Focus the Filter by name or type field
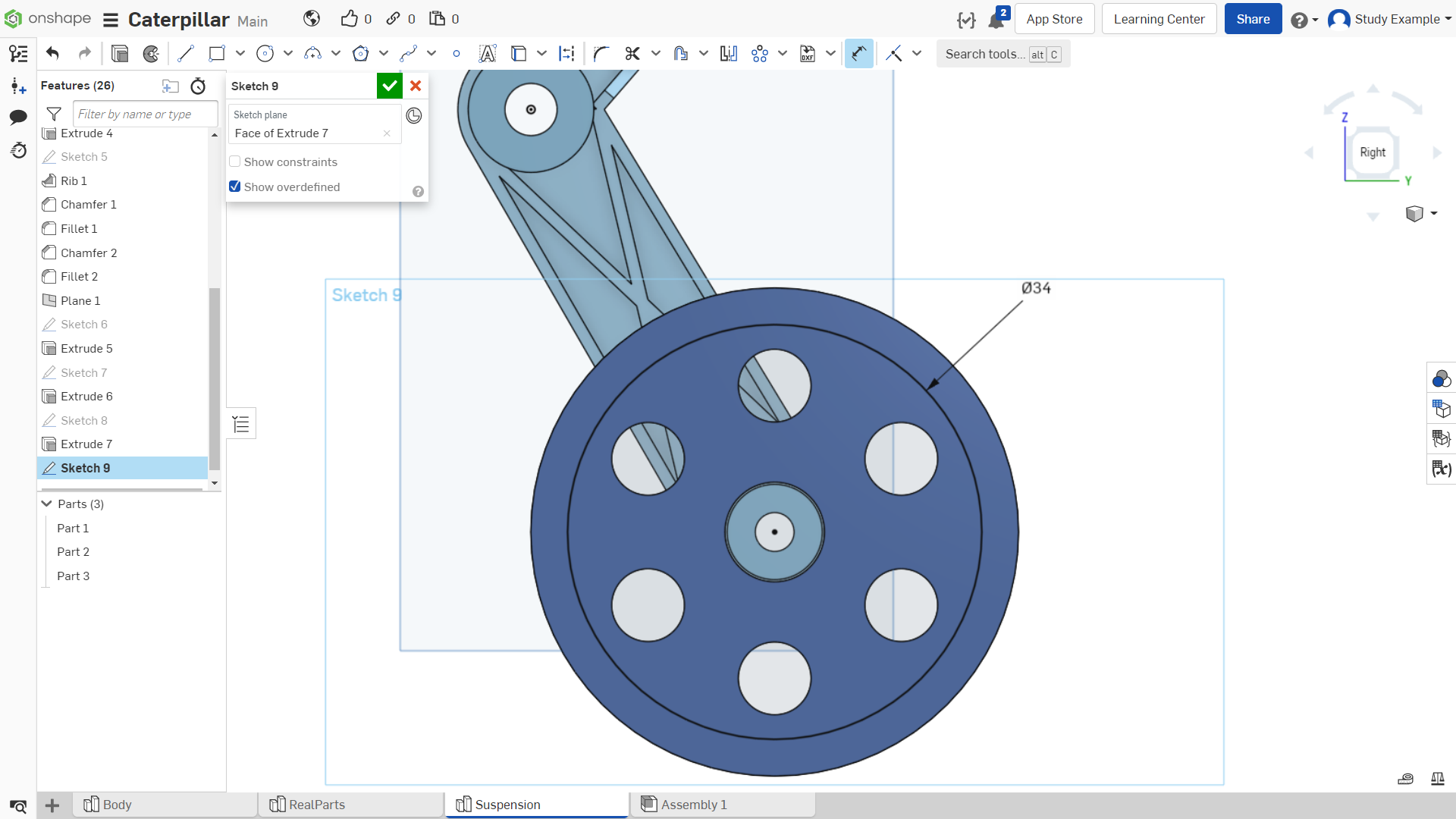Screen dimensions: 1456x819 click(x=146, y=114)
